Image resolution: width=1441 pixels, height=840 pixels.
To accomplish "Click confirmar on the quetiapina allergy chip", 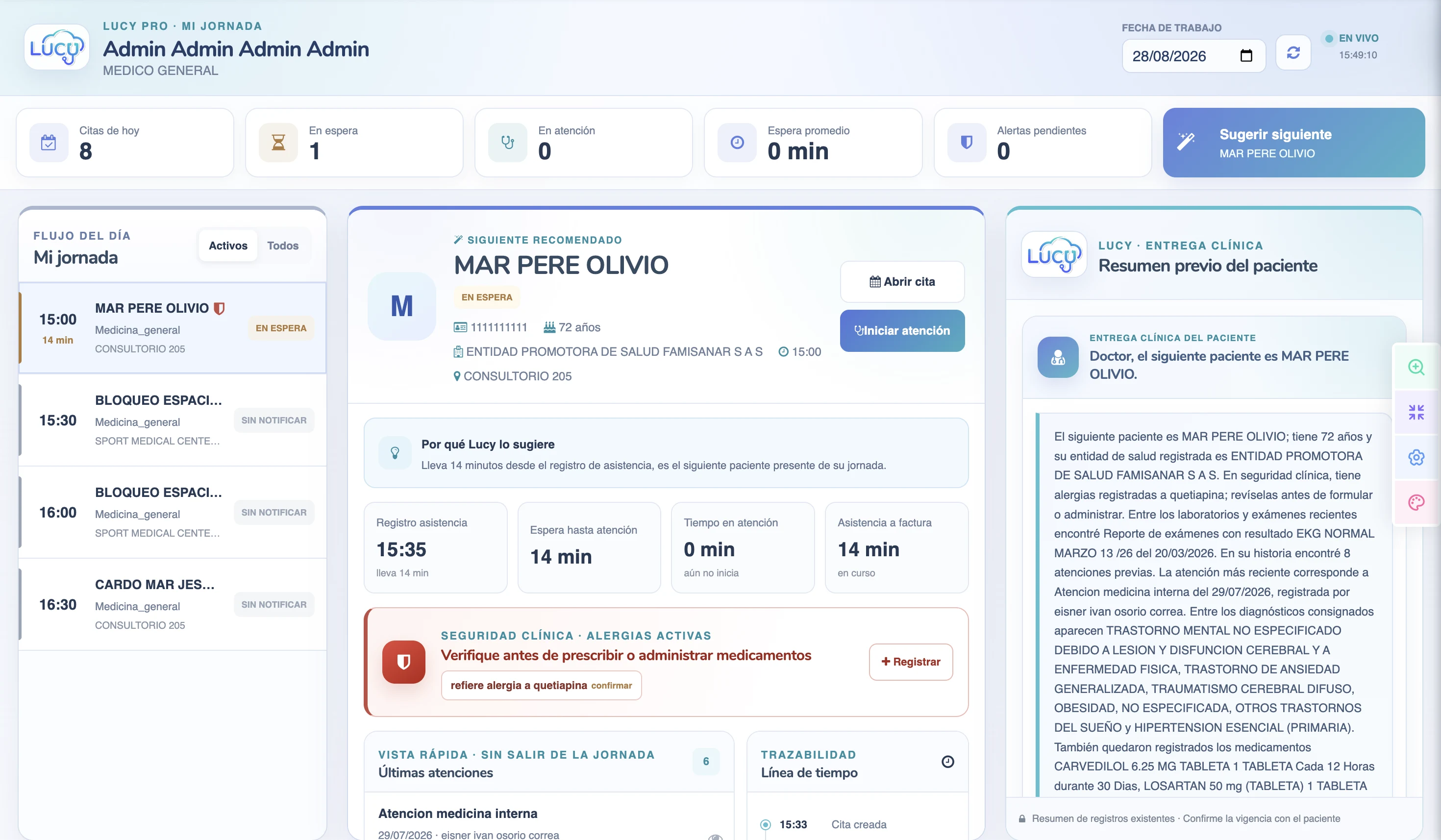I will pos(611,685).
